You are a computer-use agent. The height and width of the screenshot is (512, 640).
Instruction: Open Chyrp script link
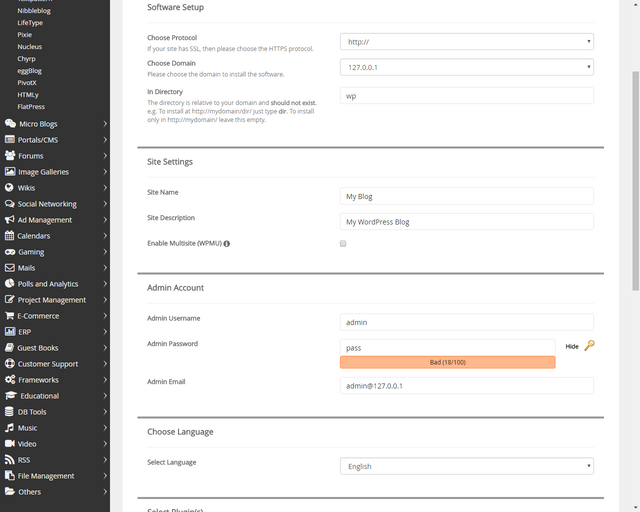26,59
